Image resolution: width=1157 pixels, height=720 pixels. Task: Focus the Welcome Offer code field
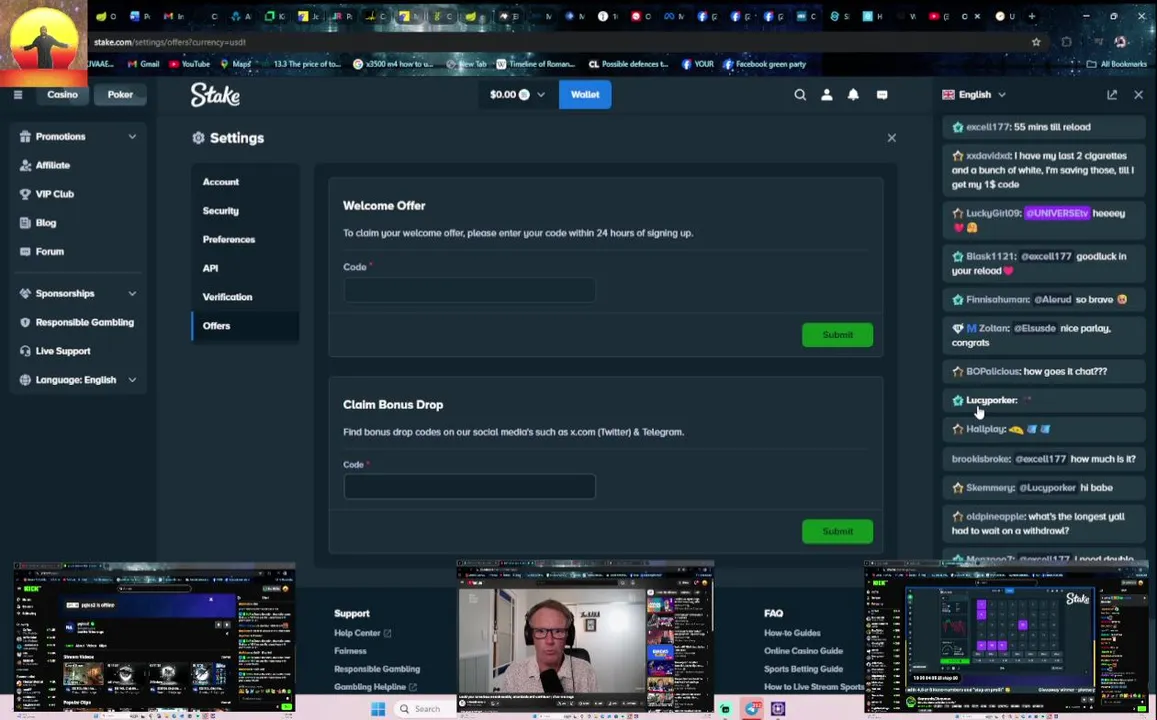[x=469, y=290]
